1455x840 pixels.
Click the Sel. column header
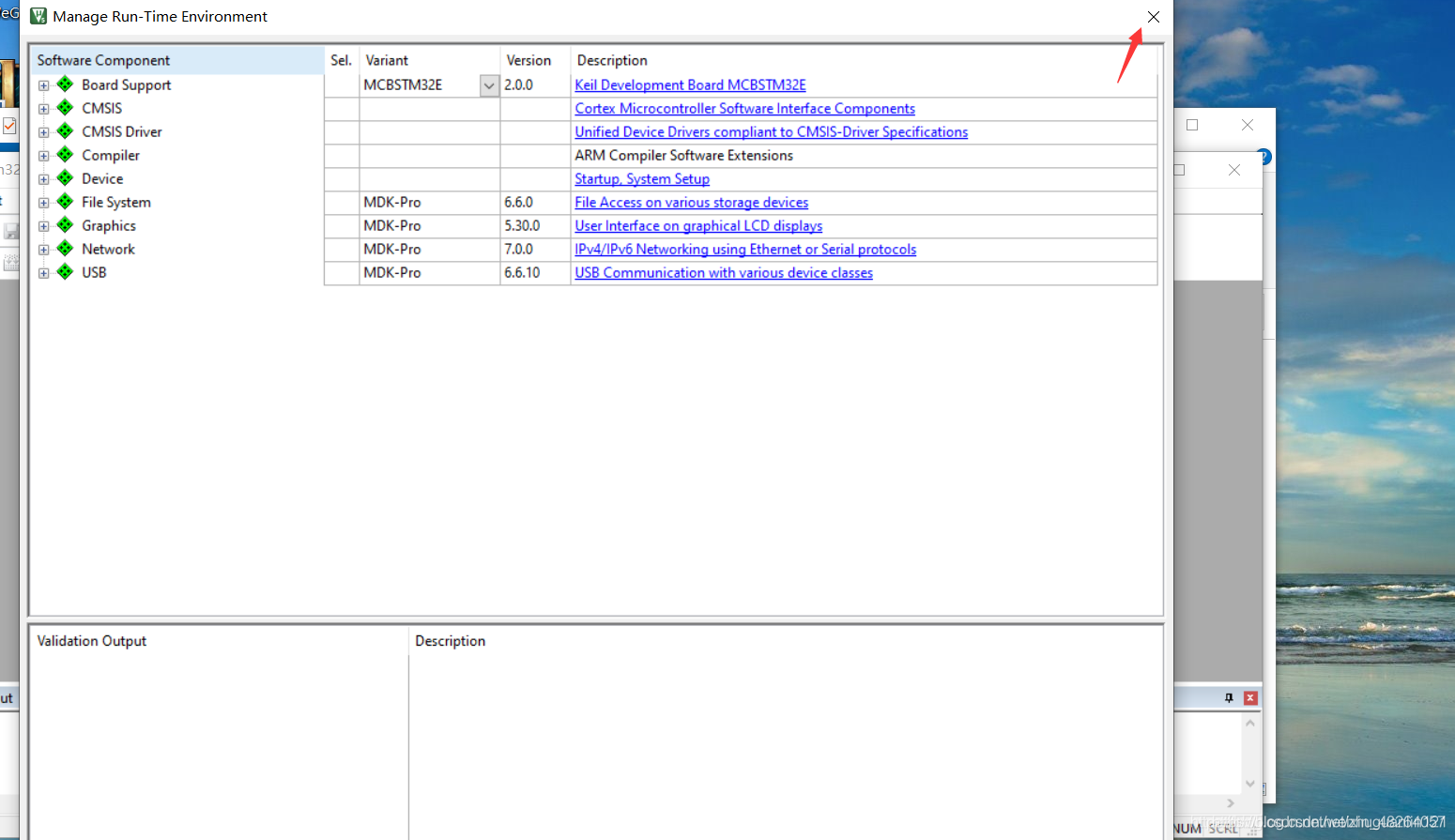[x=342, y=60]
